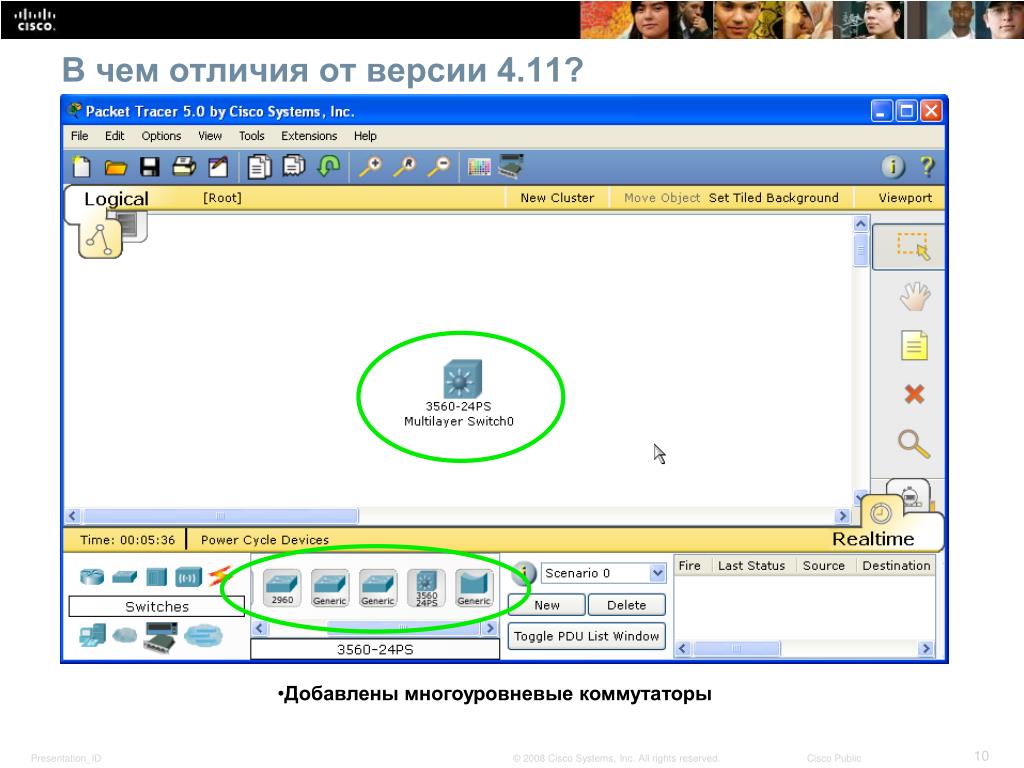Select the End Devices category icon
The width and height of the screenshot is (1024, 768).
click(93, 635)
